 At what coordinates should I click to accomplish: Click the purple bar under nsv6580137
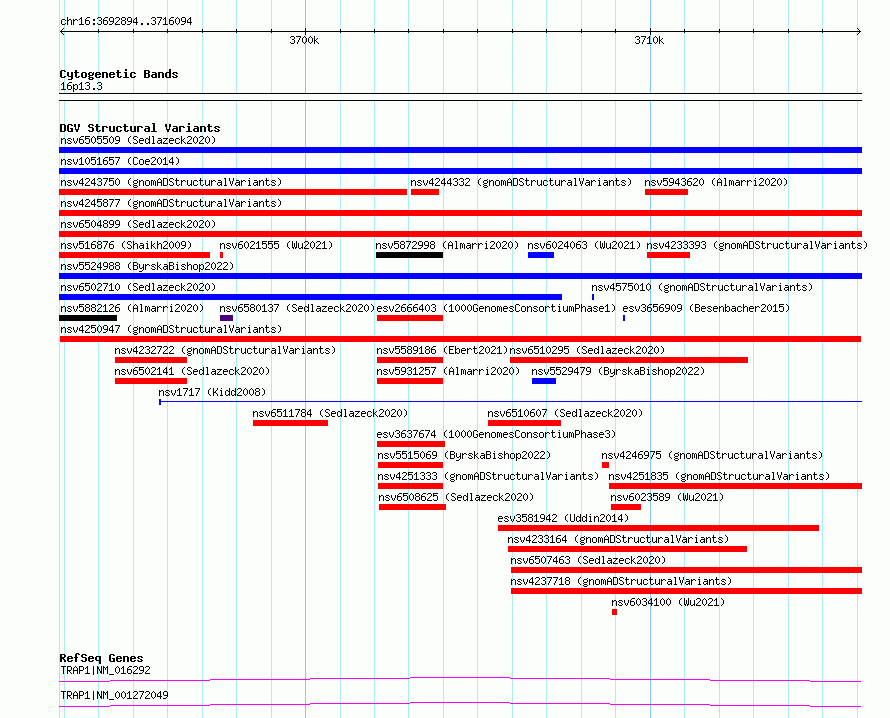226,318
